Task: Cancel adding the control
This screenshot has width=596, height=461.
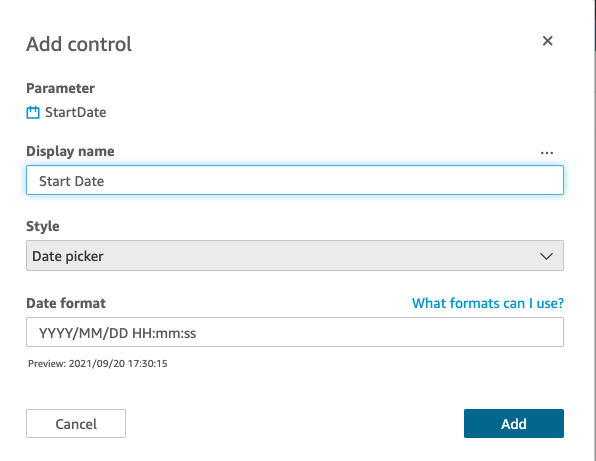Action: (76, 423)
